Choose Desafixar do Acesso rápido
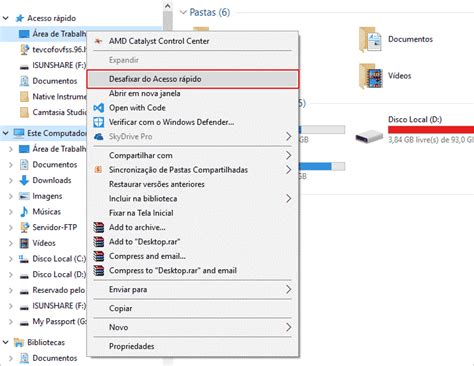The height and width of the screenshot is (366, 474). [x=193, y=79]
